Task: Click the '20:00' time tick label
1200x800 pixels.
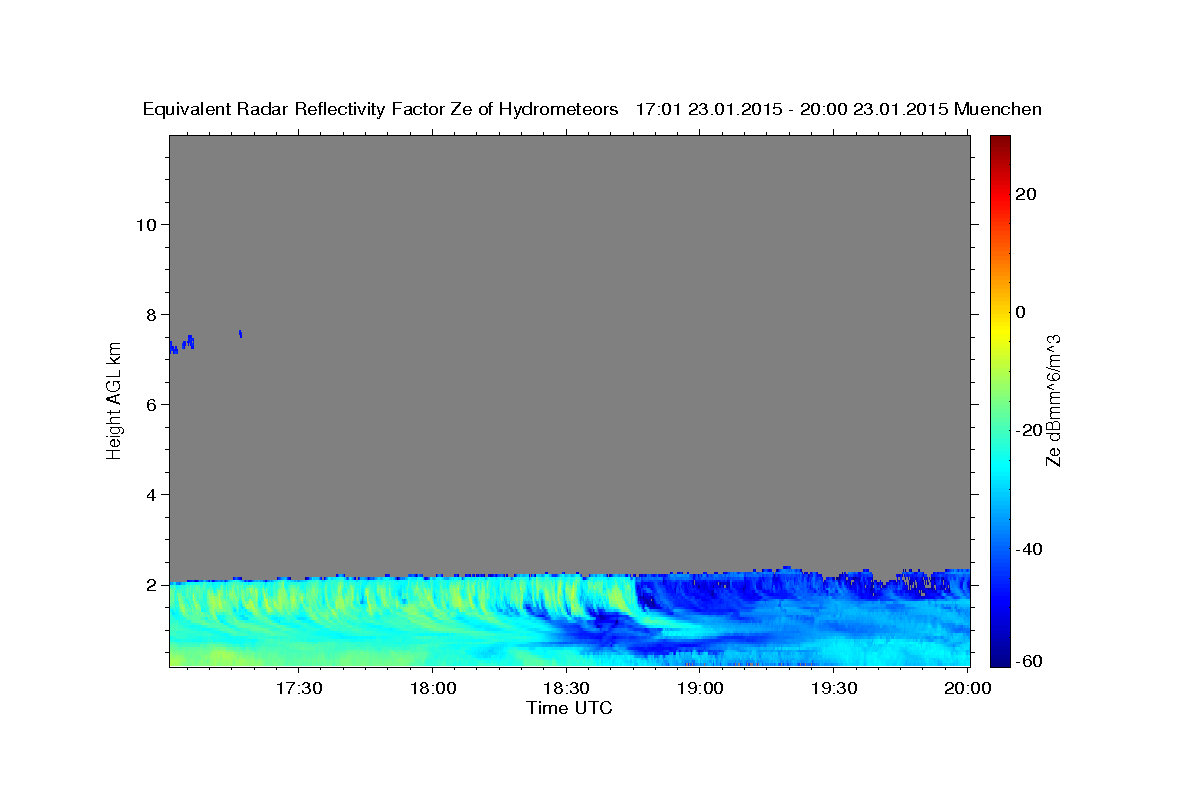Action: pos(968,689)
